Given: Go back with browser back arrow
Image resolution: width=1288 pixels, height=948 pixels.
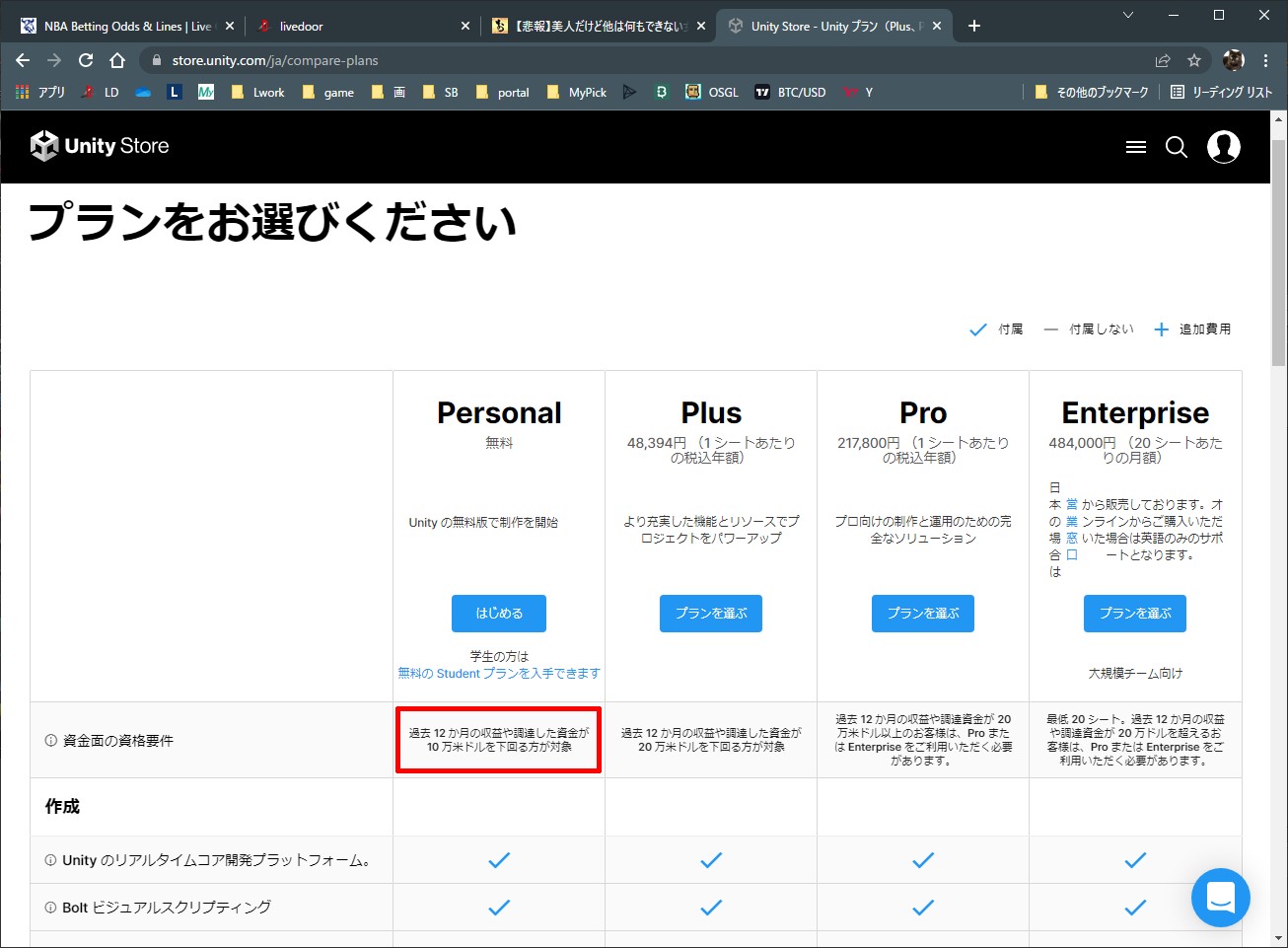Looking at the screenshot, I should (24, 60).
